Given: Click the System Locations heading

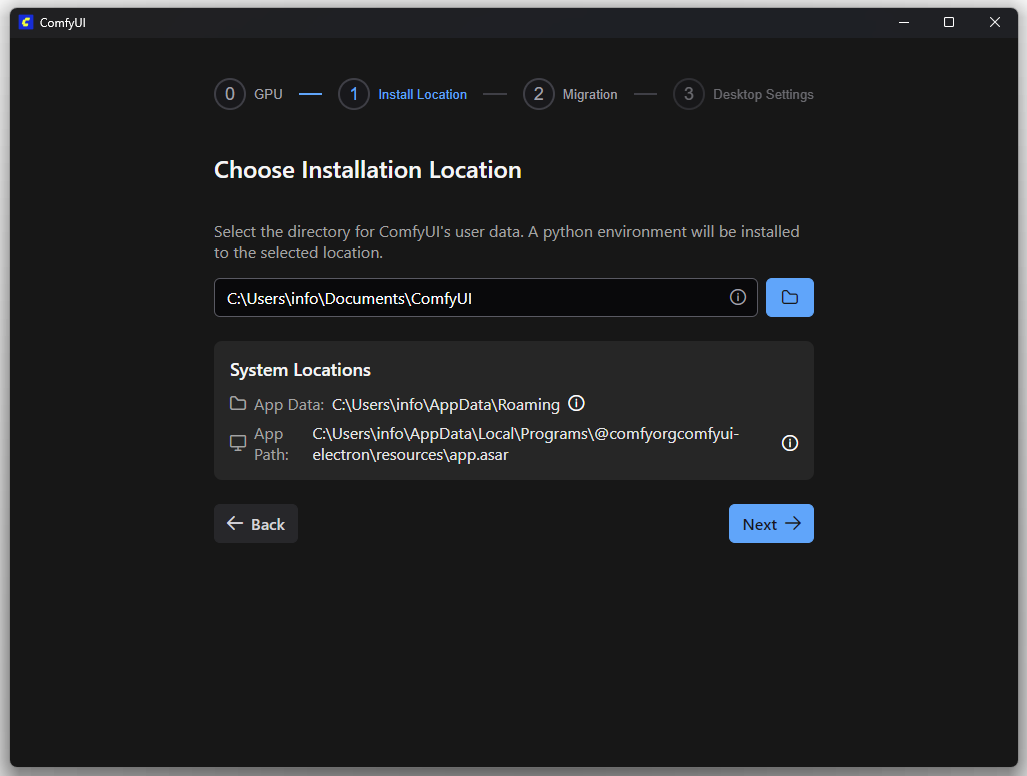Looking at the screenshot, I should (300, 370).
